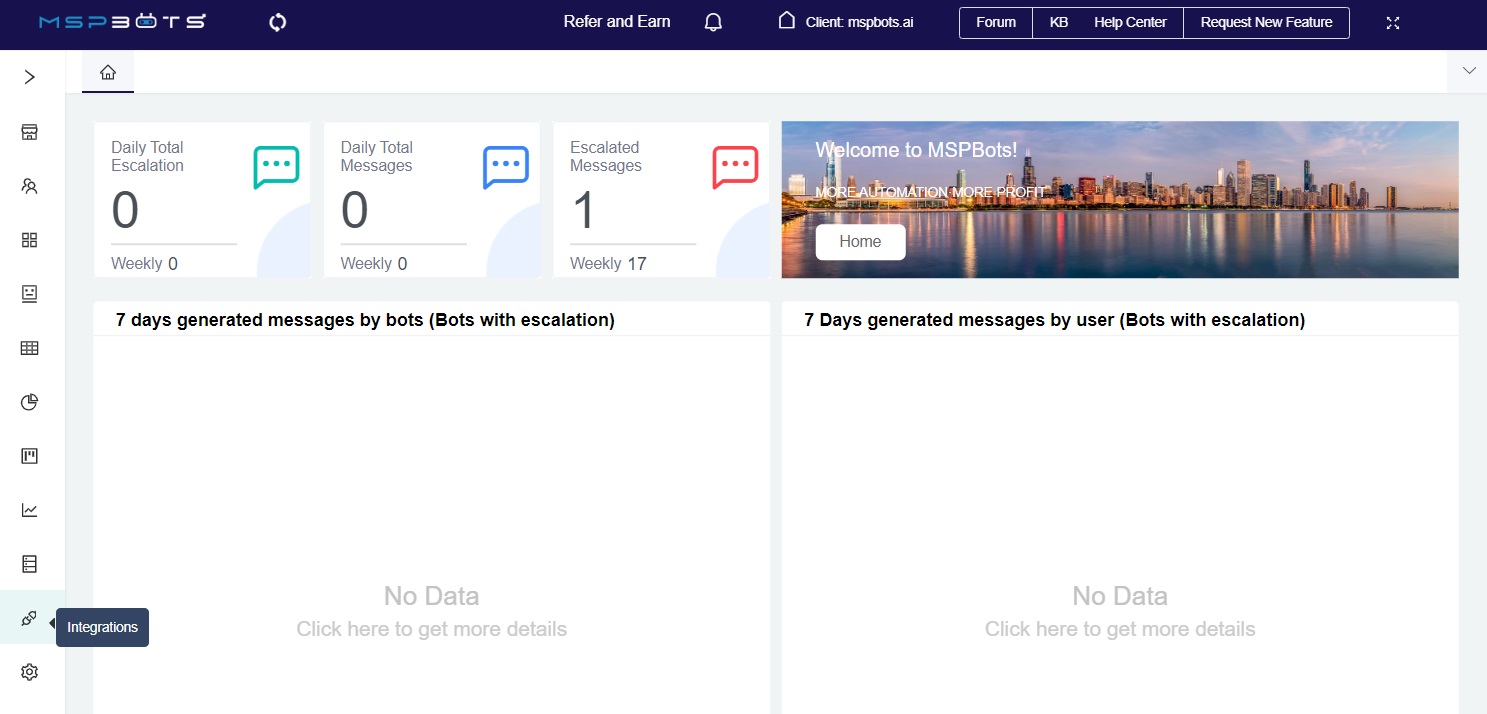Screen dimensions: 1487x714
Task: Click the refresh icon next to MSPBots logo
Action: 276,21
